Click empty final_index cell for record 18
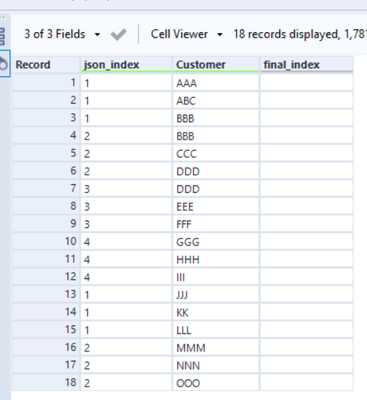The height and width of the screenshot is (400, 367). pos(306,383)
